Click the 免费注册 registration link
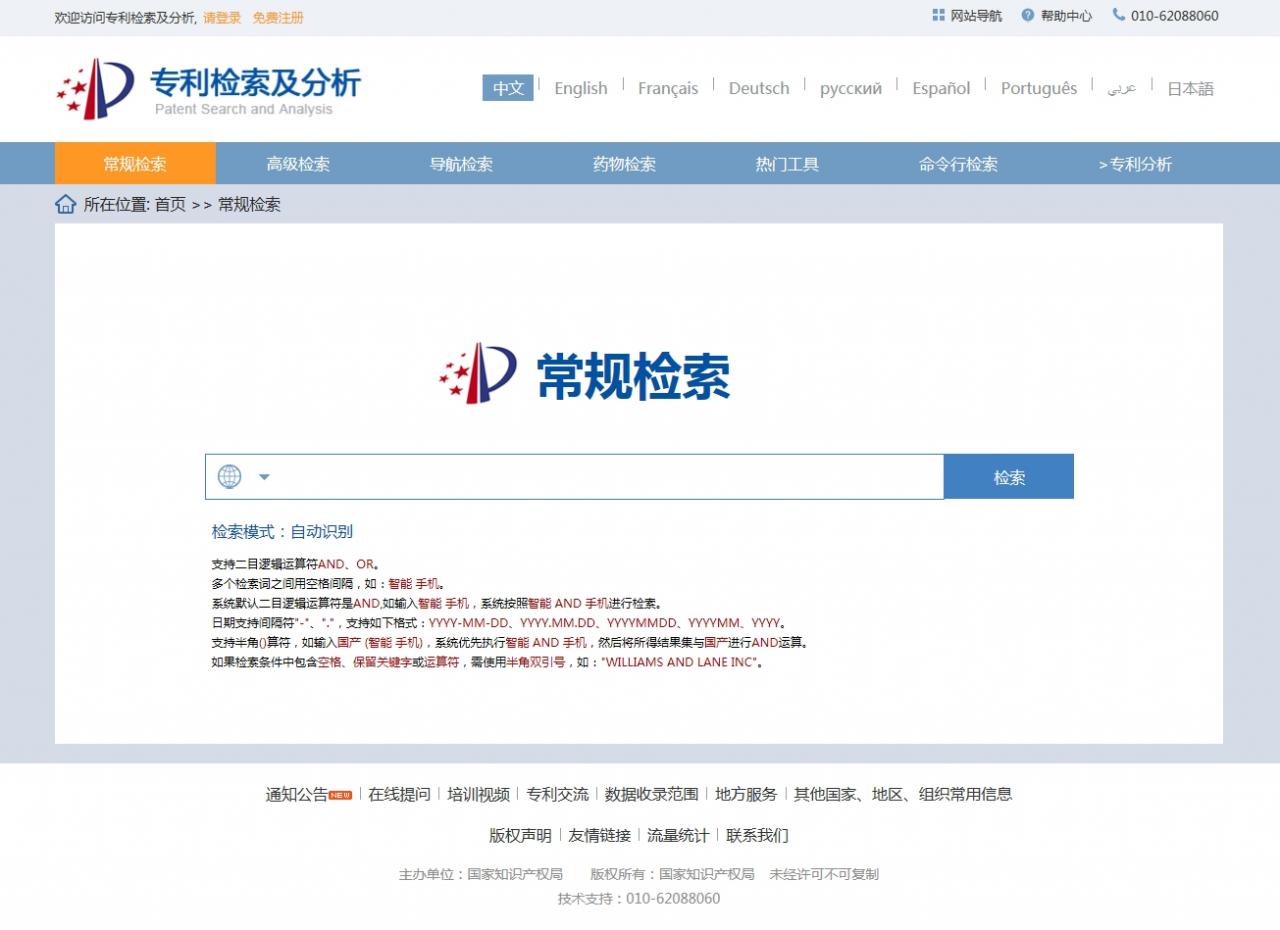The image size is (1280, 930). 278,18
